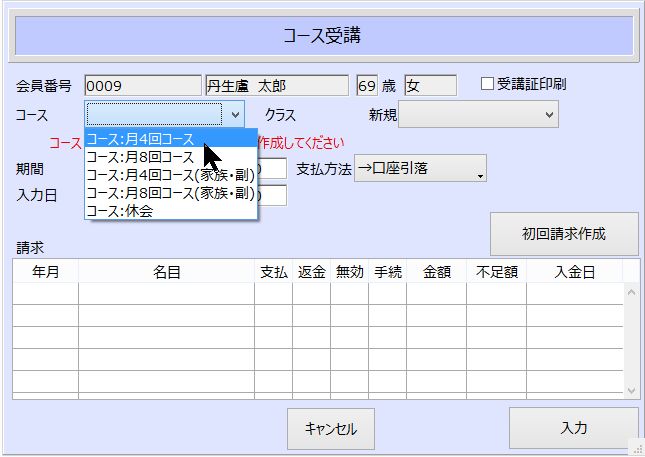Click the 金額 column header

tap(436, 271)
